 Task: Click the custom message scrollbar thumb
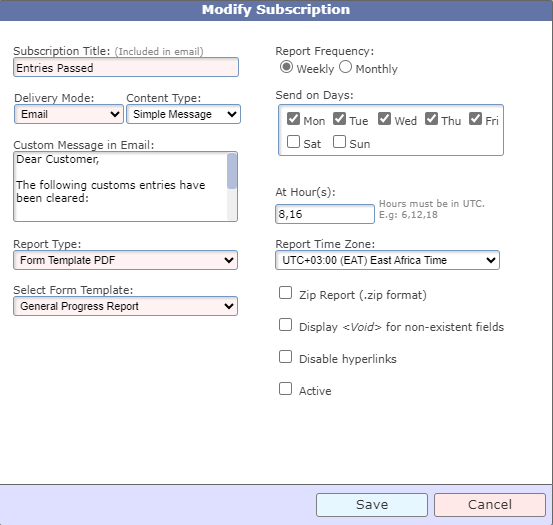tap(232, 171)
